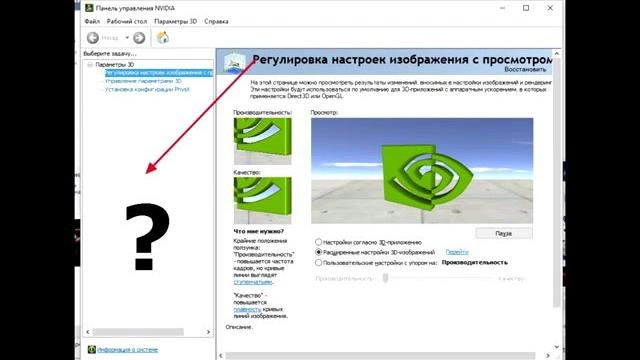The image size is (640, 360).
Task: Open the Back history dropdown arrow
Action: pyautogui.click(x=127, y=38)
